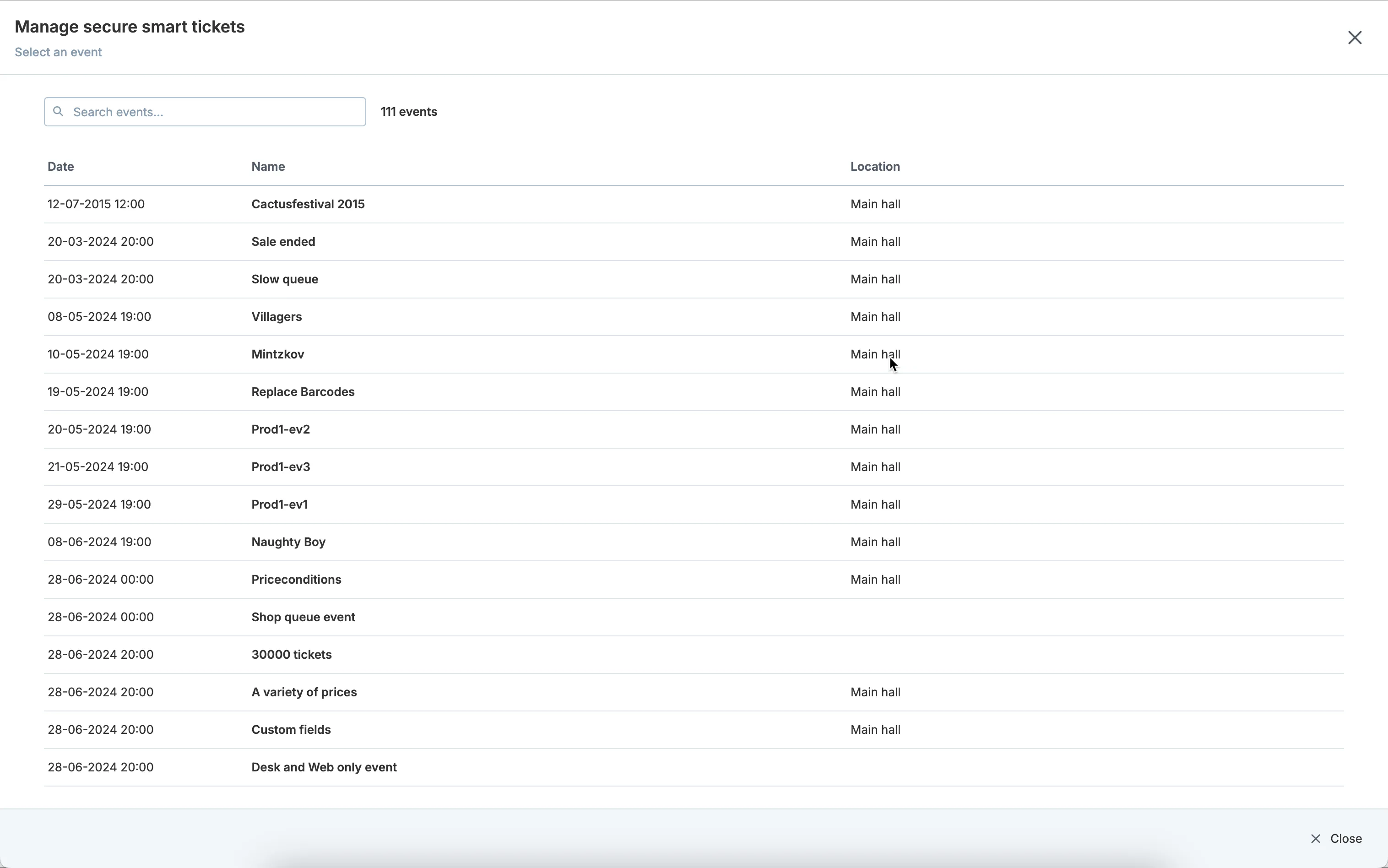Screen dimensions: 1388x868
Task: Click the 111 events count label
Action: coord(409,112)
